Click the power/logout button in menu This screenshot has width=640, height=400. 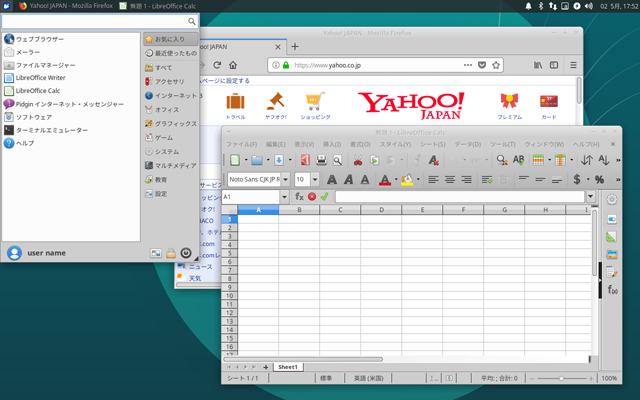coord(186,253)
